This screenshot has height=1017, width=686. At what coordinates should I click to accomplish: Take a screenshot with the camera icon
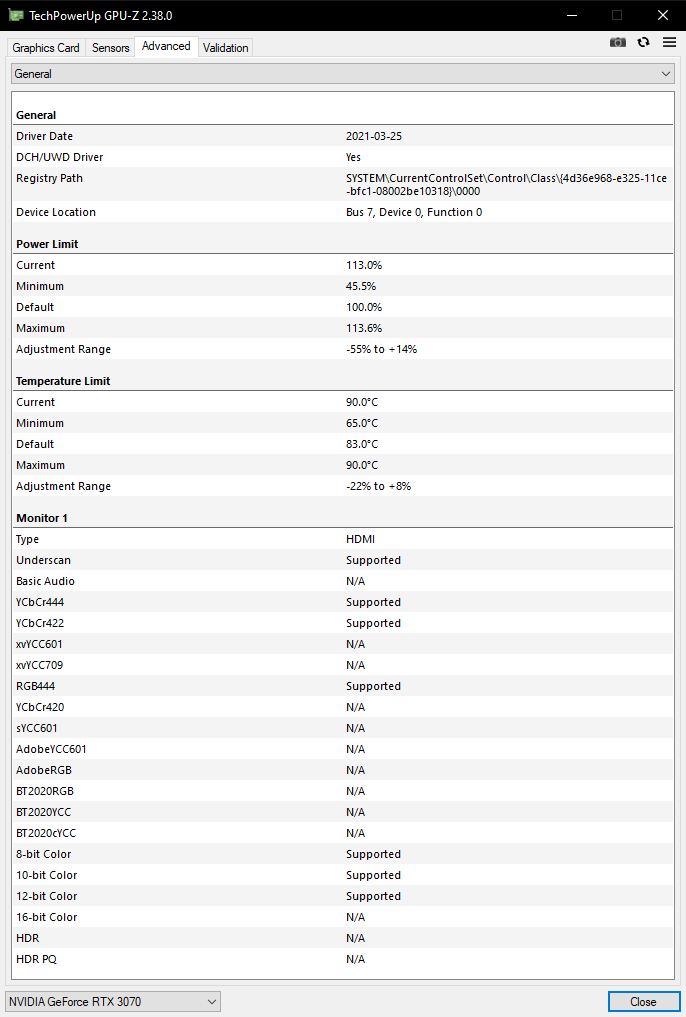[x=618, y=42]
